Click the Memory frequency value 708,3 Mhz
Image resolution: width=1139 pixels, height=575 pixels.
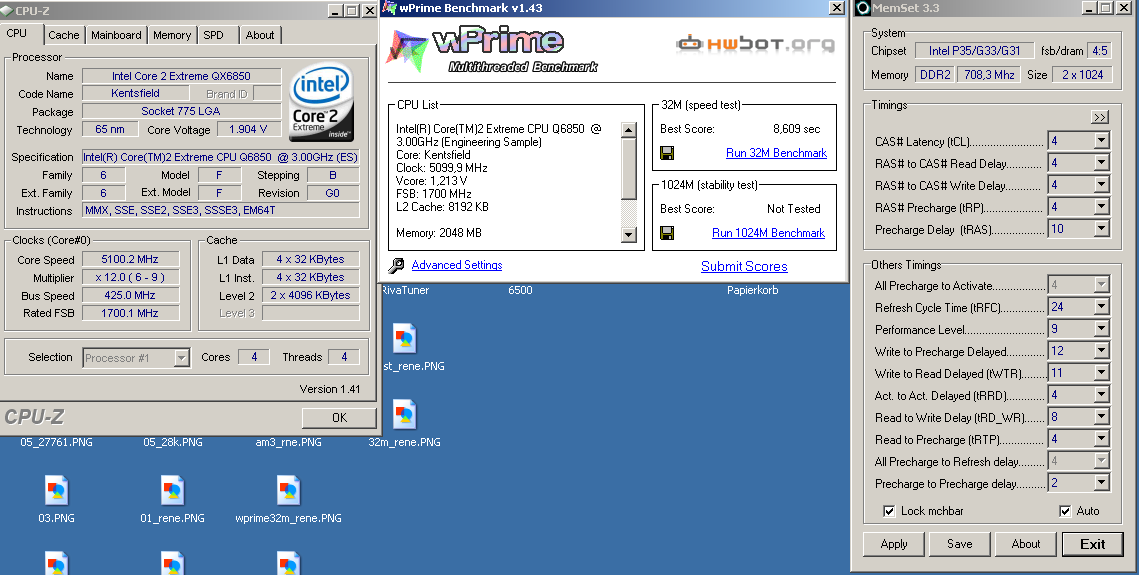[989, 74]
